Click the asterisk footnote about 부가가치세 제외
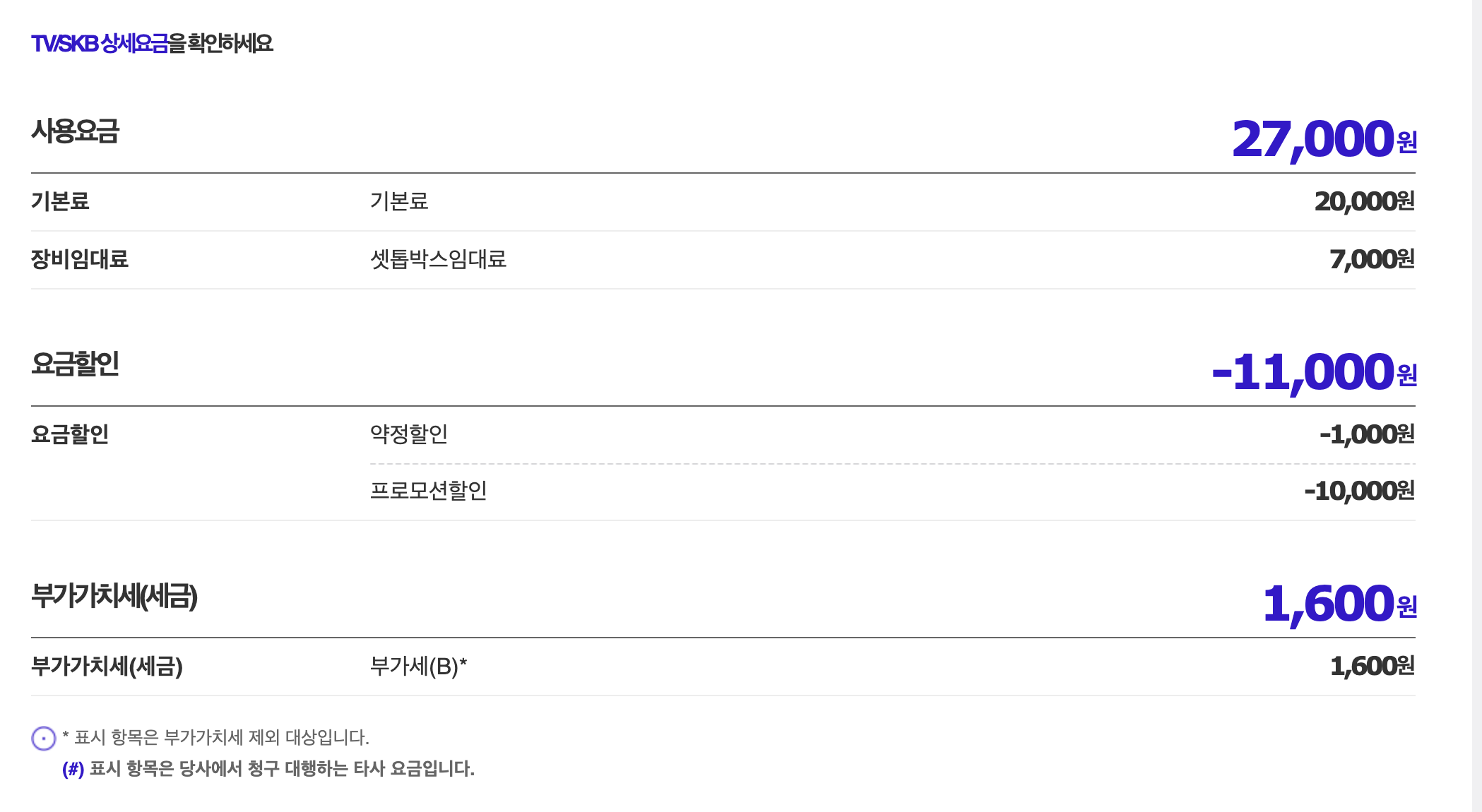 [215, 737]
